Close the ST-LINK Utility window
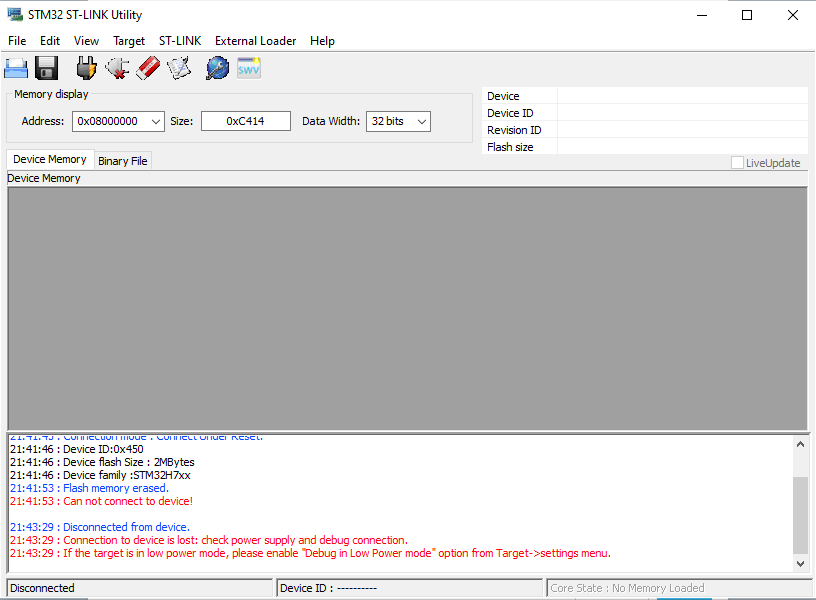Viewport: 816px width, 600px height. pos(793,15)
